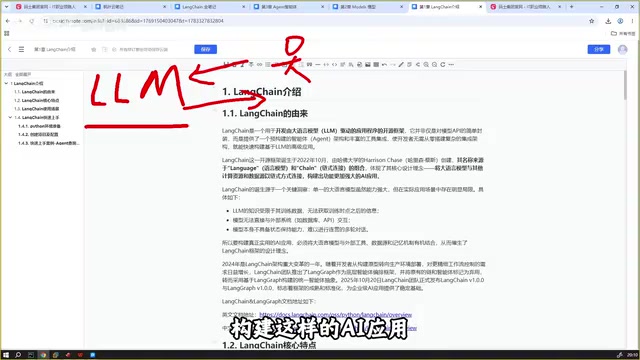Collapse the 1 LangChain介绍 outline node
Viewport: 640px width, 360px height.
tap(6, 83)
